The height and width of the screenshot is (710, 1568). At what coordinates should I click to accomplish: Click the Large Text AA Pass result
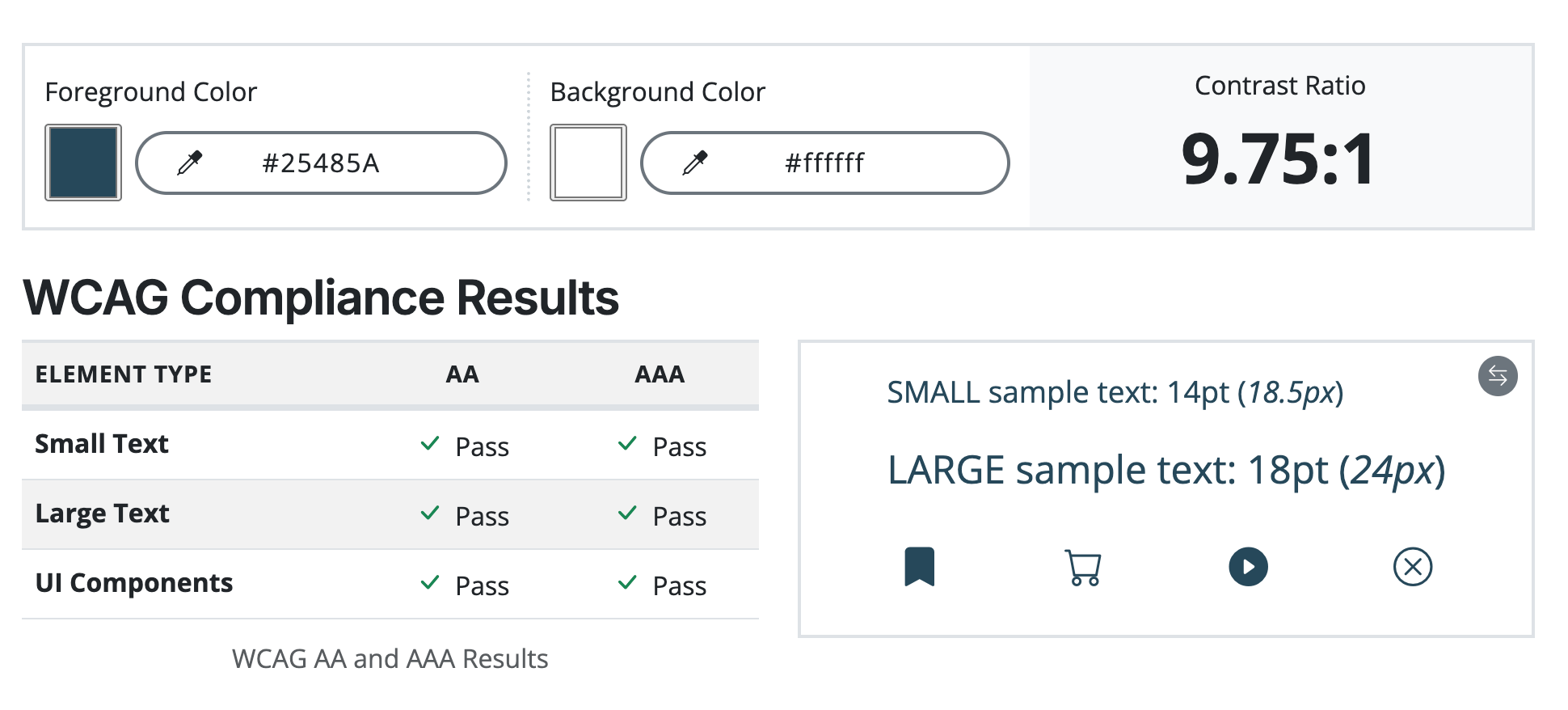click(482, 516)
